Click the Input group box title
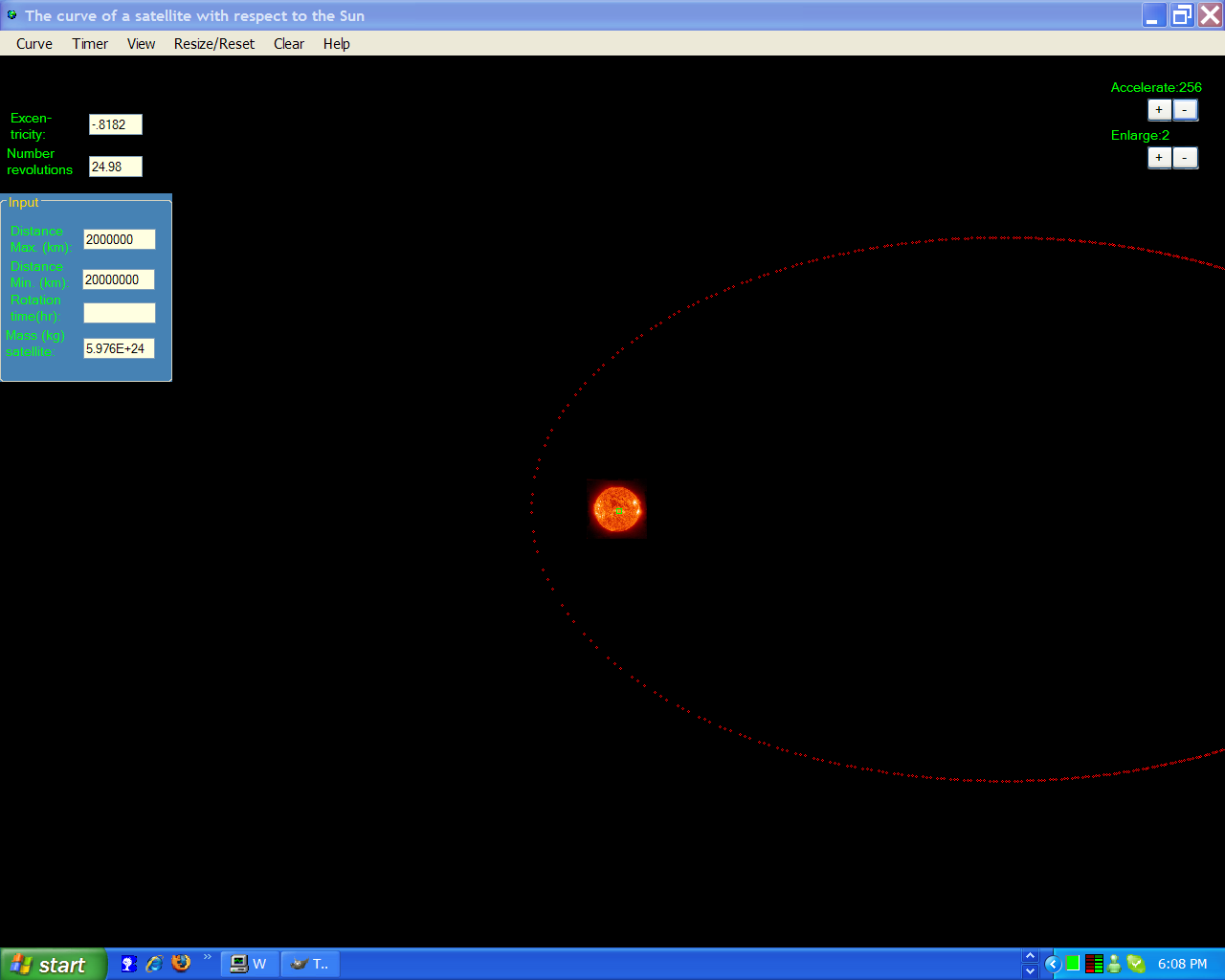1225x980 pixels. tap(24, 203)
